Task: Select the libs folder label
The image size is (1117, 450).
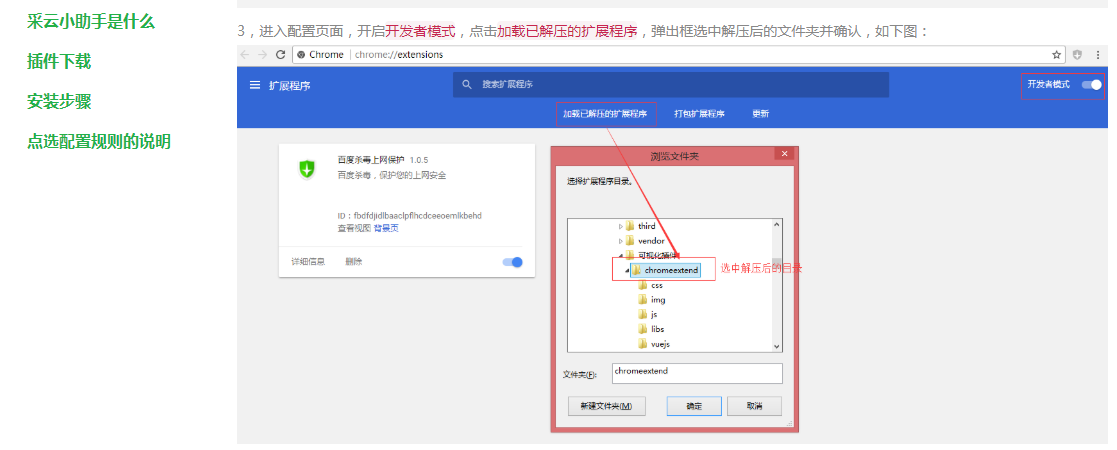Action: coord(658,329)
